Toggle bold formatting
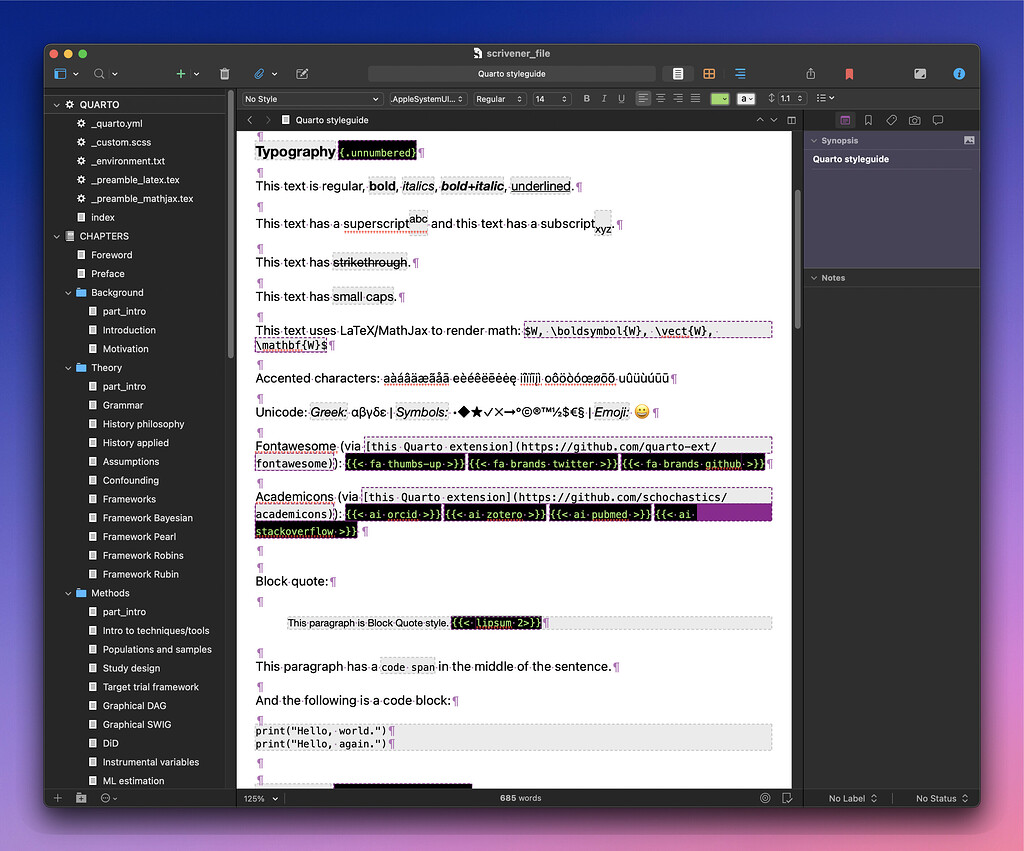 click(x=587, y=98)
